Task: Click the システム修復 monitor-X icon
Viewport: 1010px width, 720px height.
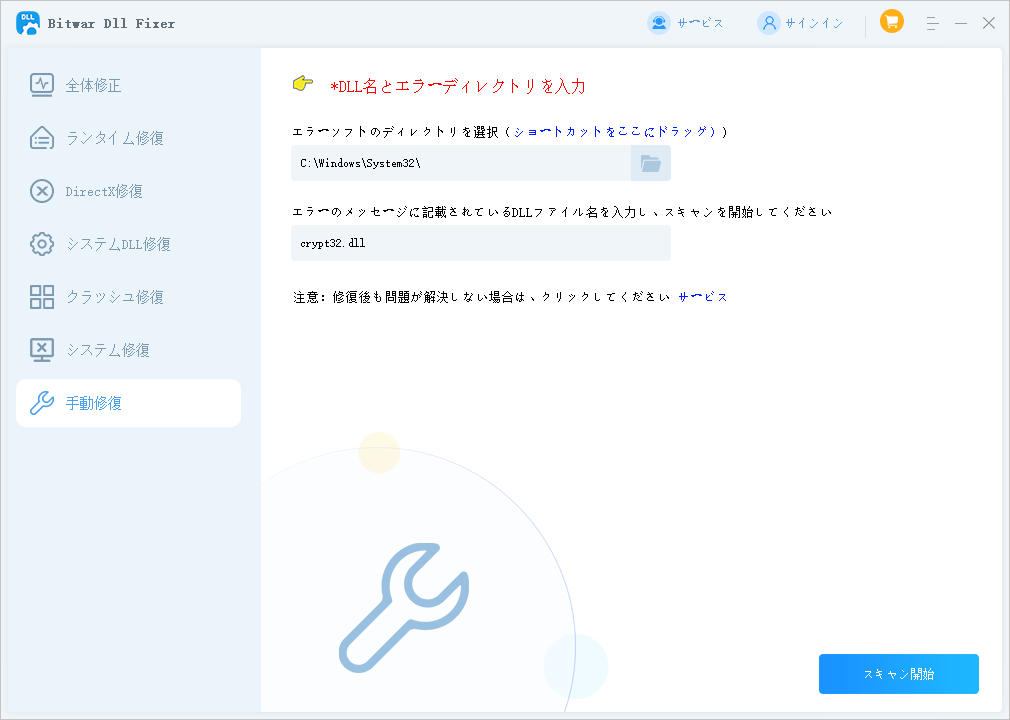Action: click(42, 350)
